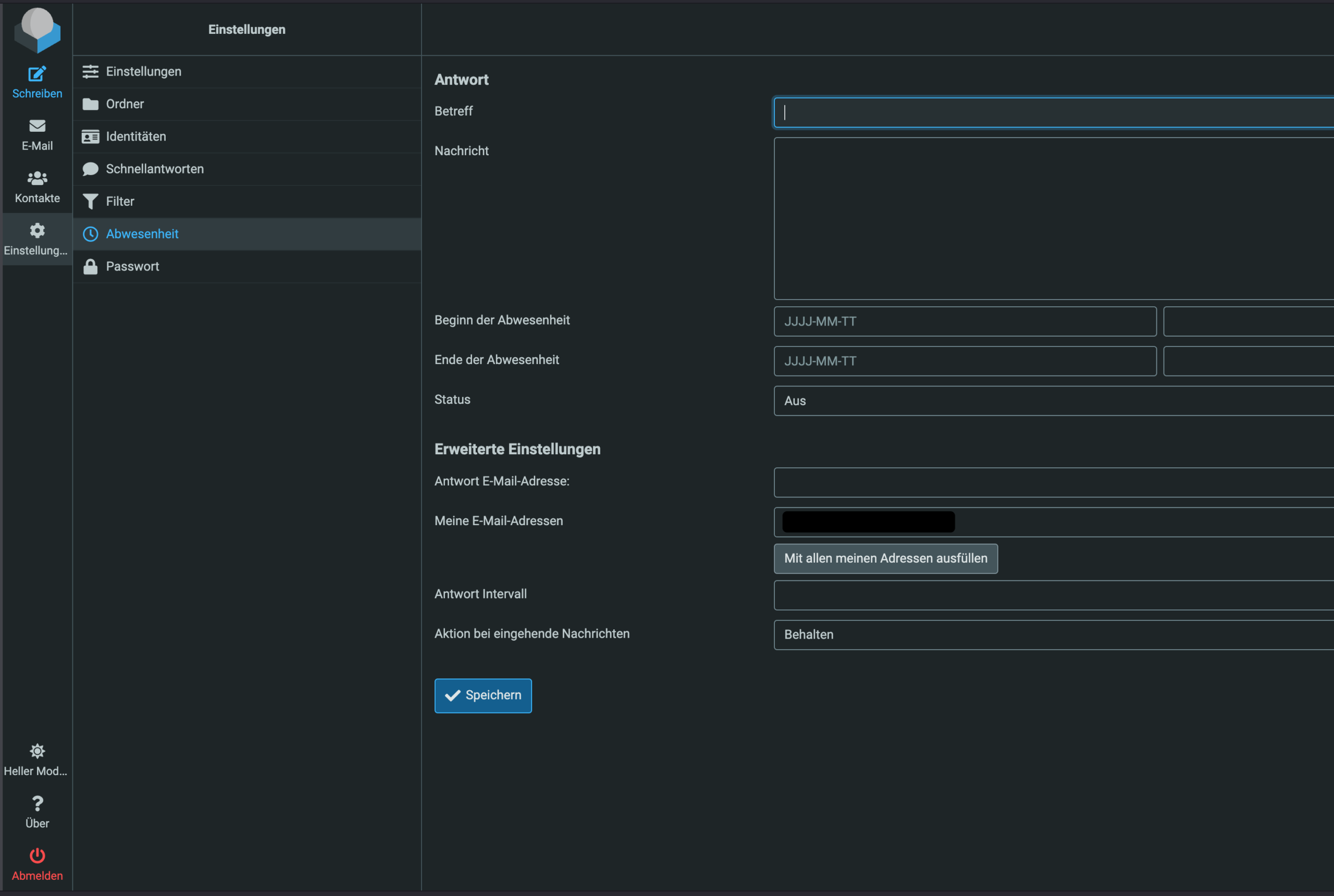Select Schnellantworten in settings list
Image resolution: width=1334 pixels, height=896 pixels.
pyautogui.click(x=154, y=169)
